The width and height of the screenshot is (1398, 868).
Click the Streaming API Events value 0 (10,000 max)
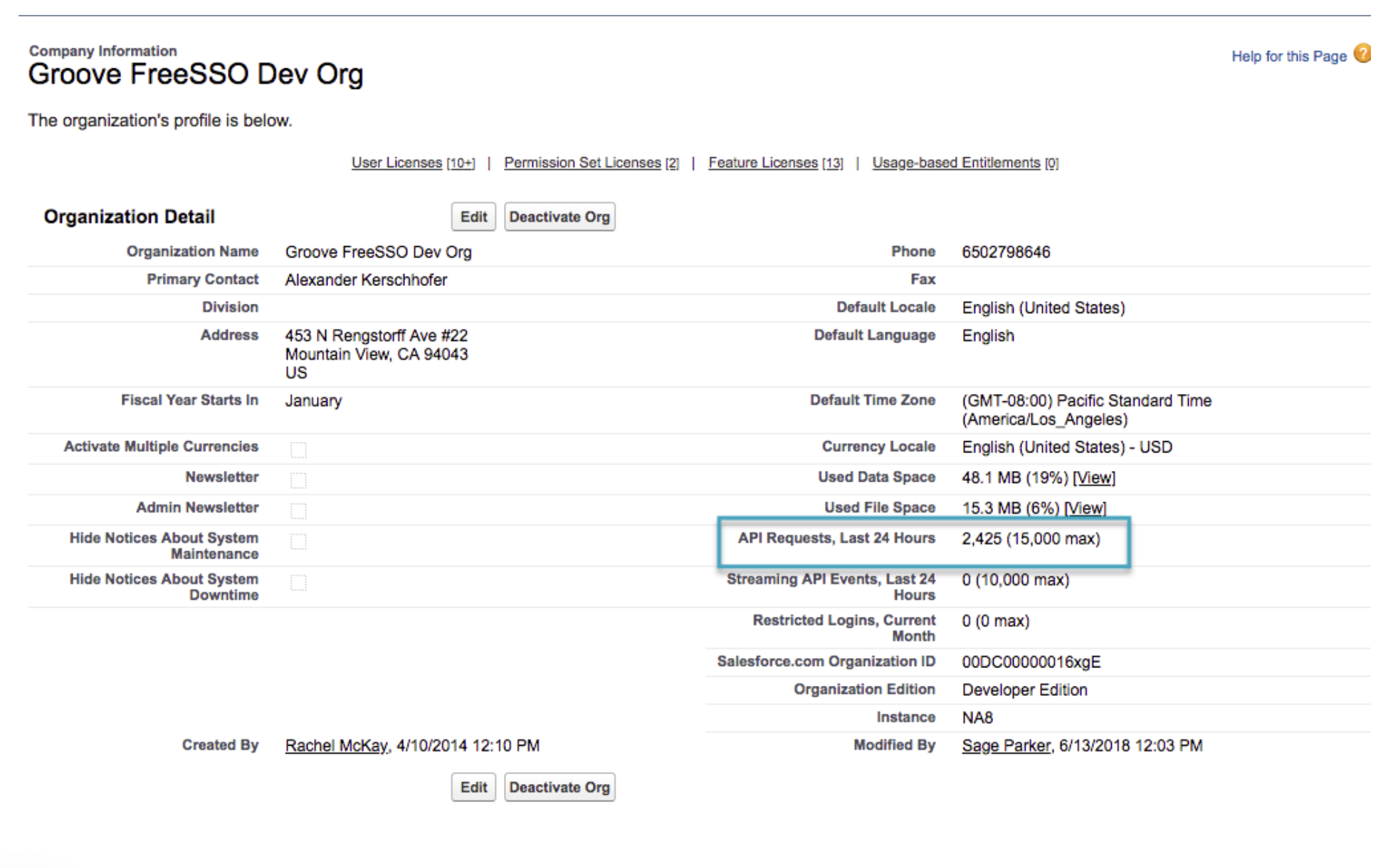1015,581
